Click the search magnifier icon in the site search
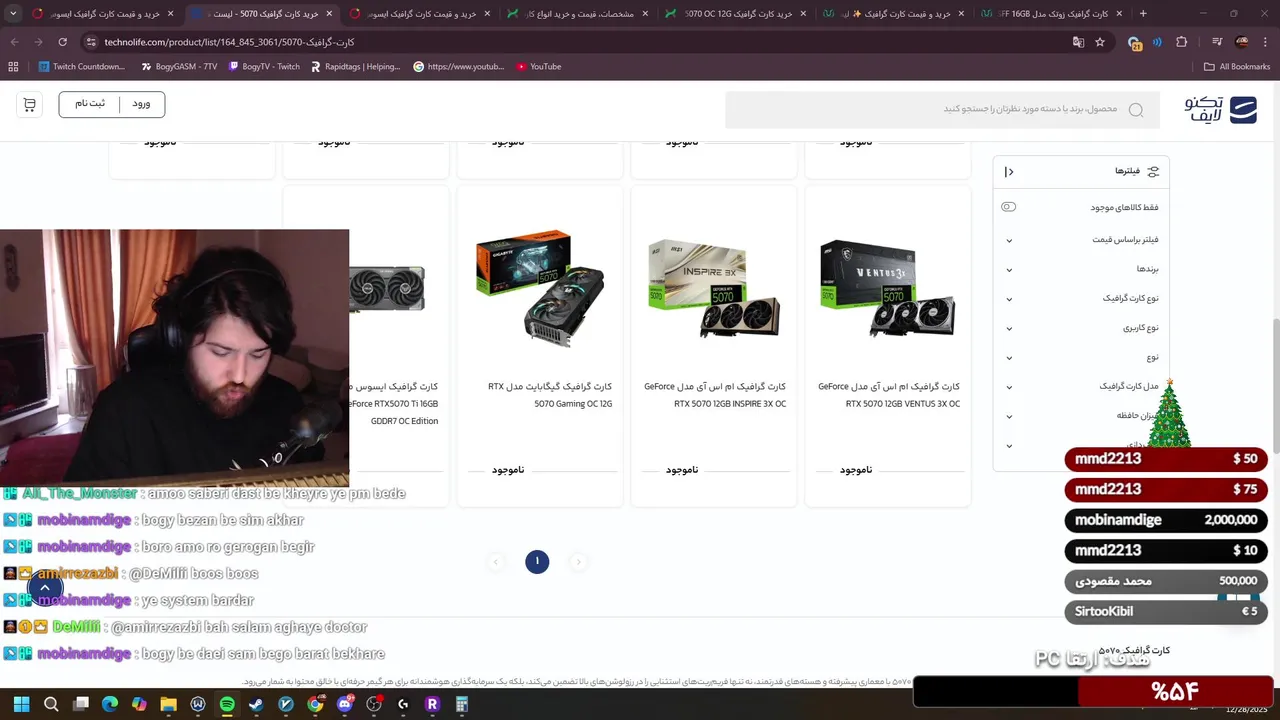Viewport: 1280px width, 720px height. click(1135, 110)
